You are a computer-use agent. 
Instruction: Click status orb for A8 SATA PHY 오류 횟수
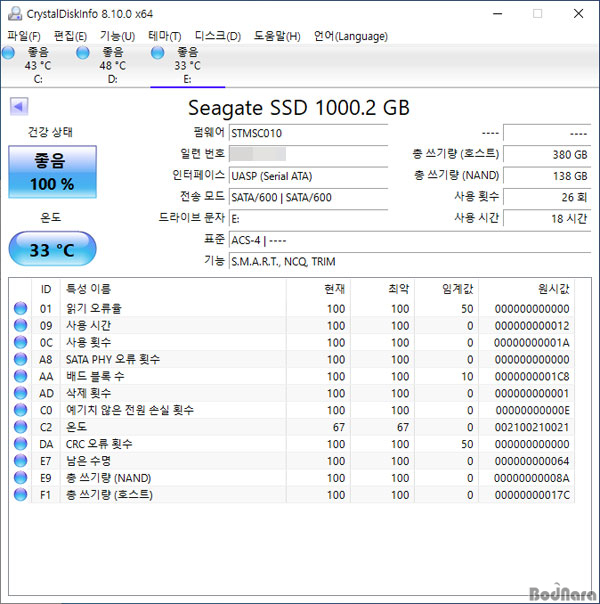20,359
